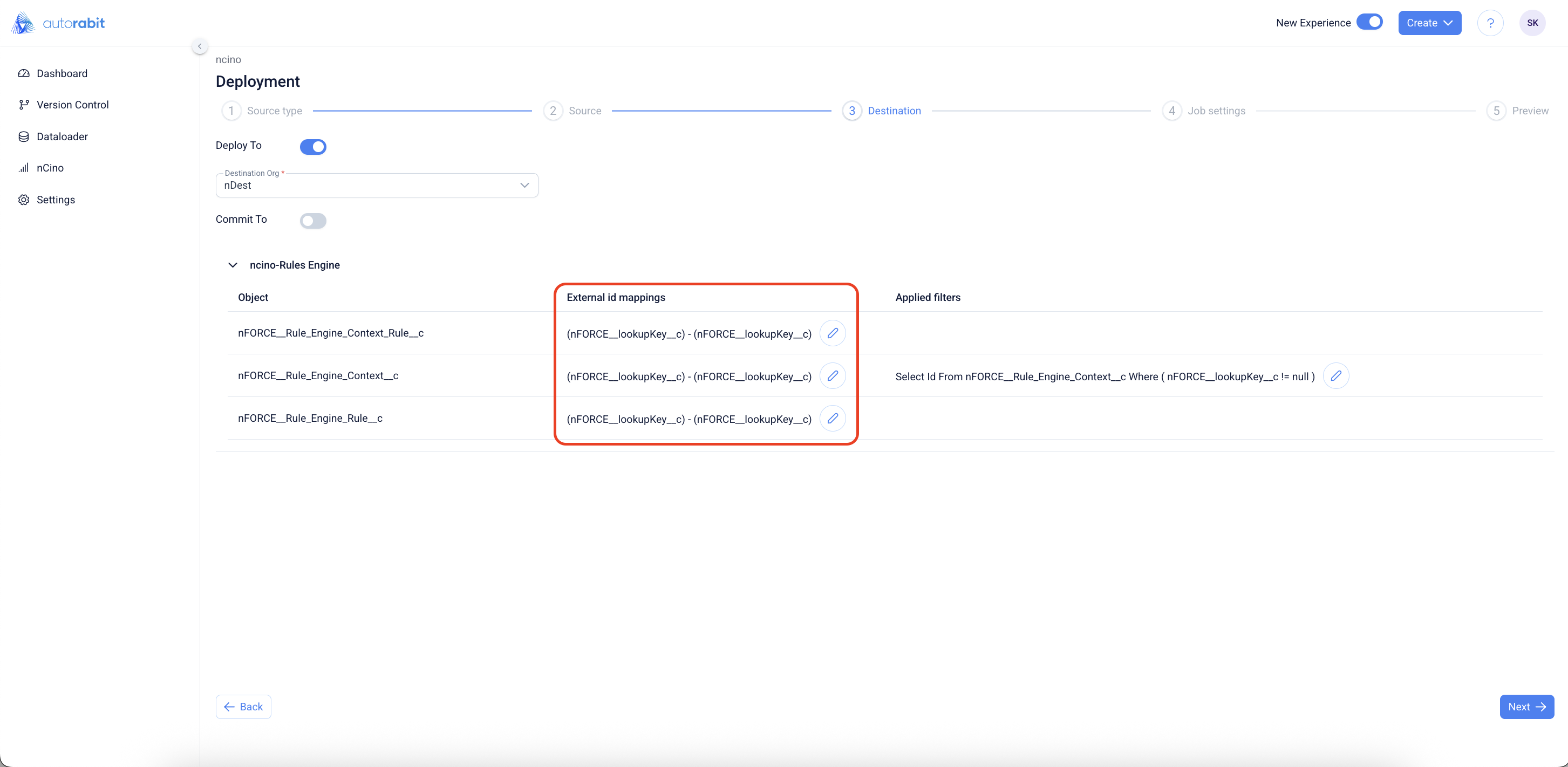Collapse the left sidebar arrow
Viewport: 1568px width, 767px height.
coord(200,46)
